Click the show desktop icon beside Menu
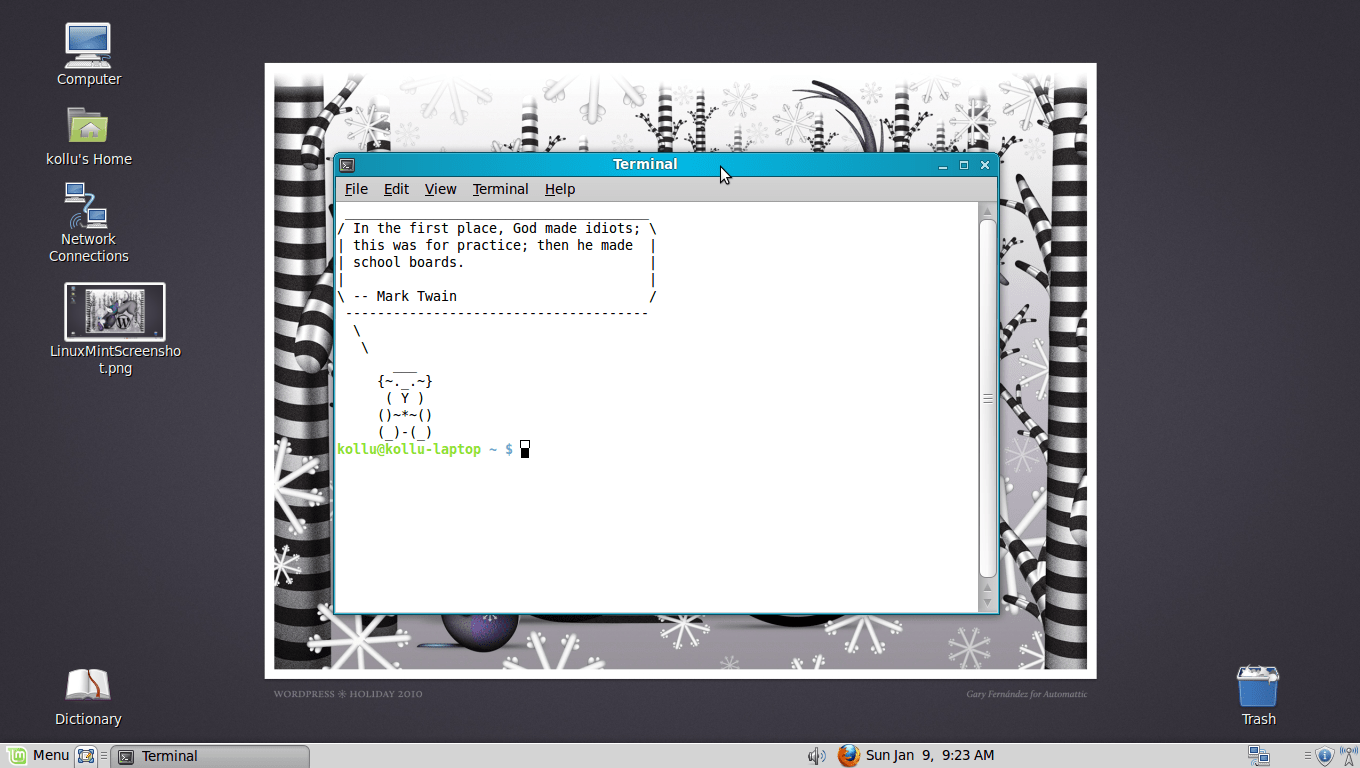Image resolution: width=1360 pixels, height=768 pixels. point(86,756)
